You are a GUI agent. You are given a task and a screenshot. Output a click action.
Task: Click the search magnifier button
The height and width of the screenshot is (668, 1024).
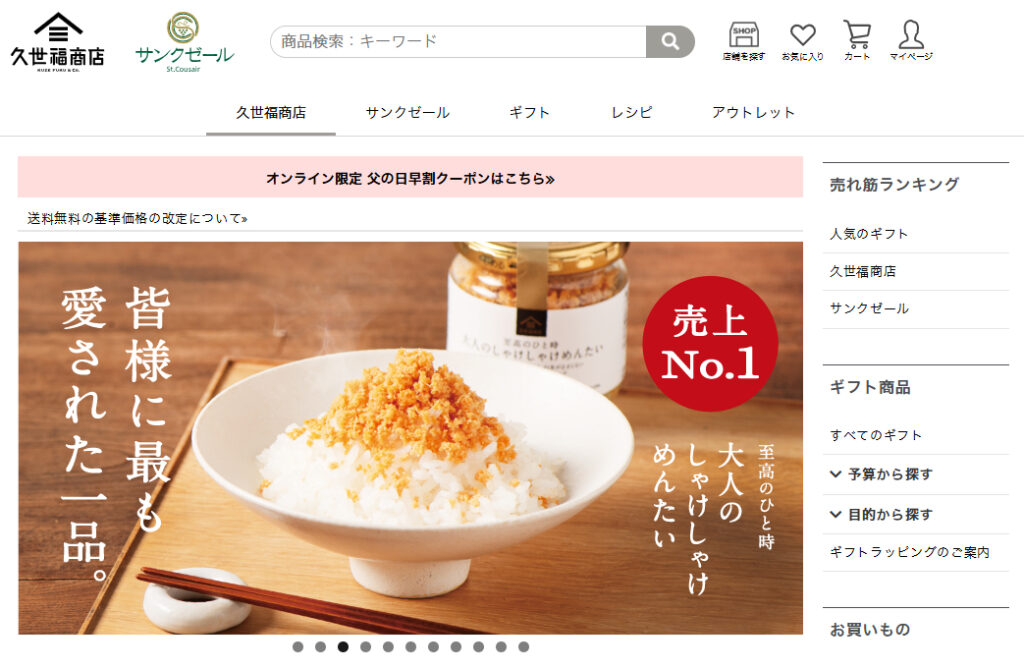click(x=670, y=42)
